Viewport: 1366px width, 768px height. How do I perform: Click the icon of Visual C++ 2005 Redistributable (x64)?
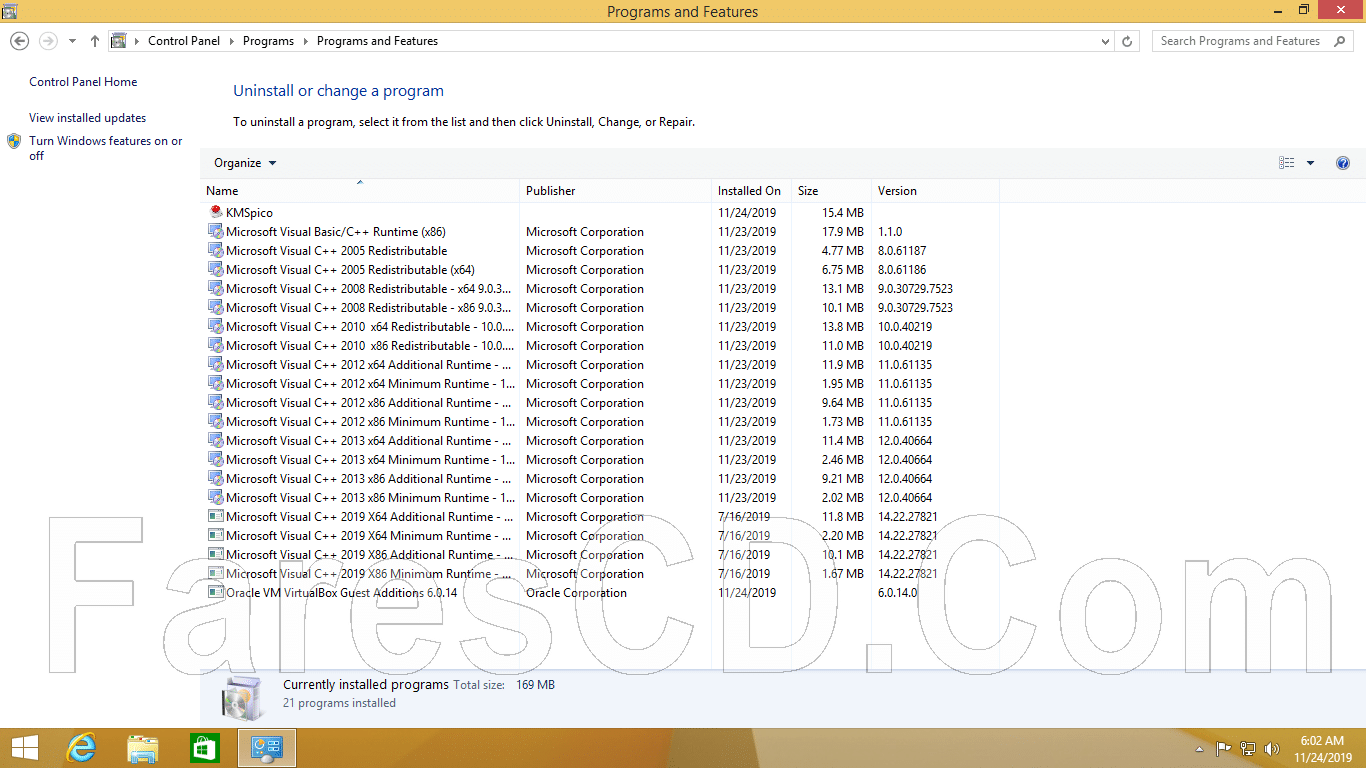[215, 269]
